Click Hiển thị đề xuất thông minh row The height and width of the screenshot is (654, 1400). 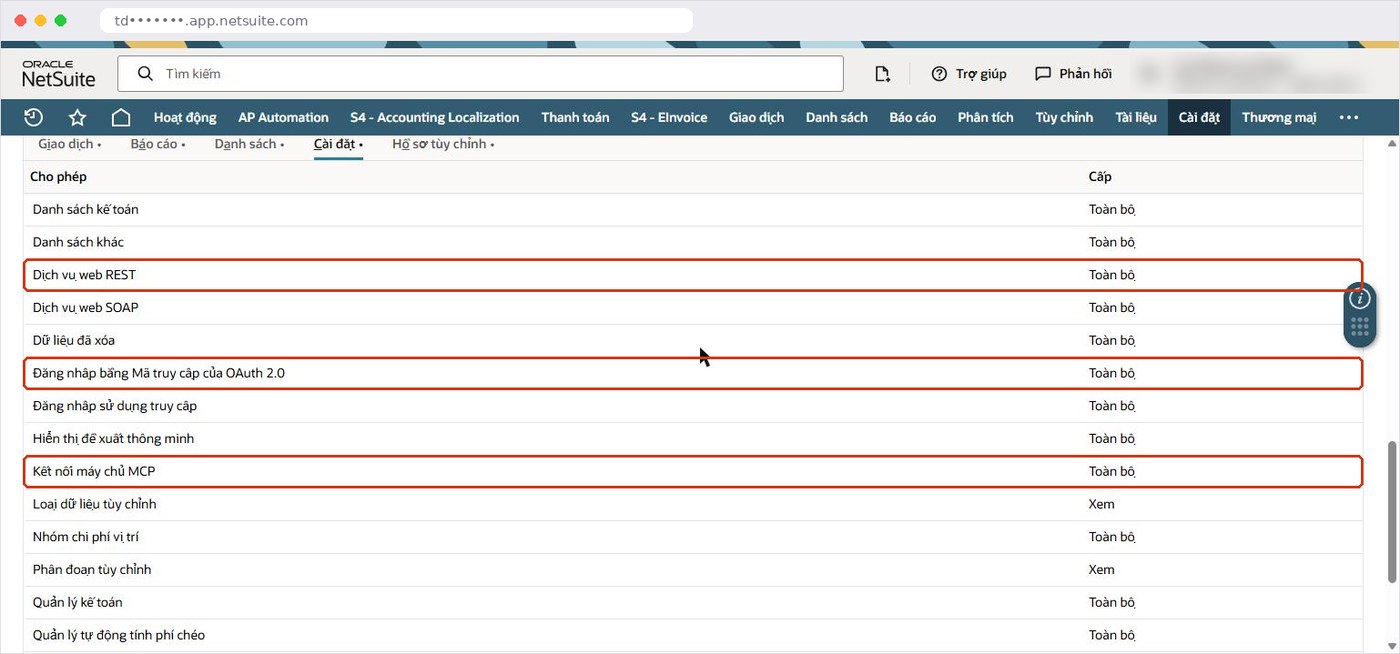[693, 438]
